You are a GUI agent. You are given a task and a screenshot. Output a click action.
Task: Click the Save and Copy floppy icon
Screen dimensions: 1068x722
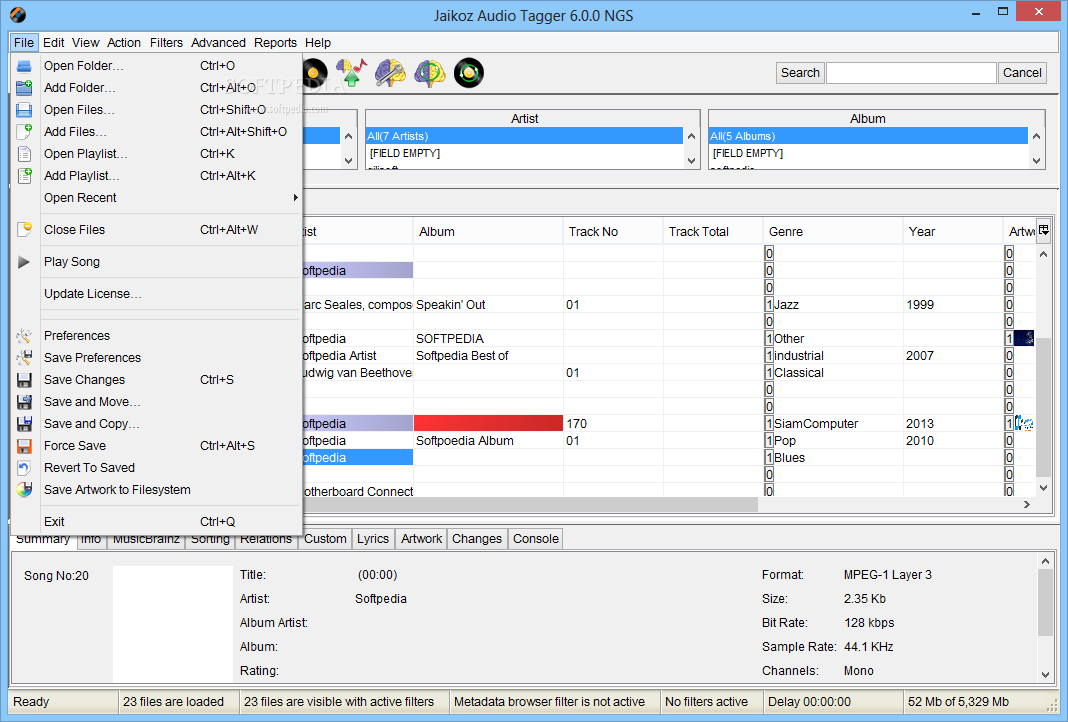24,424
